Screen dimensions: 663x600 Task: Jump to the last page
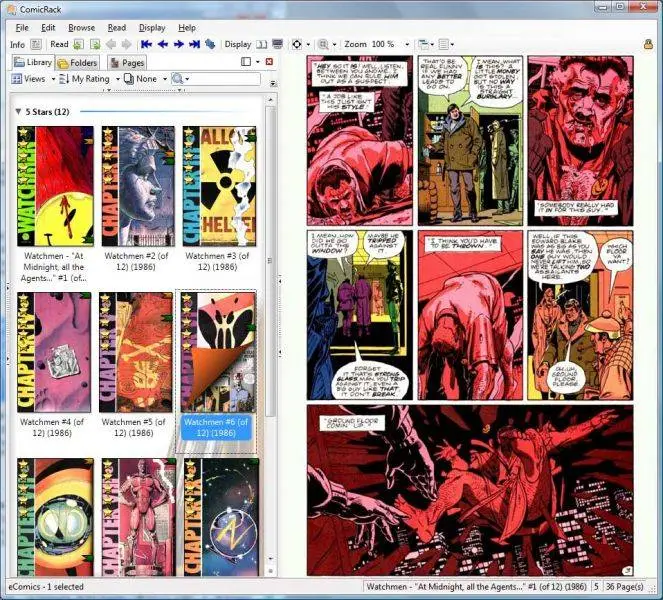[195, 44]
